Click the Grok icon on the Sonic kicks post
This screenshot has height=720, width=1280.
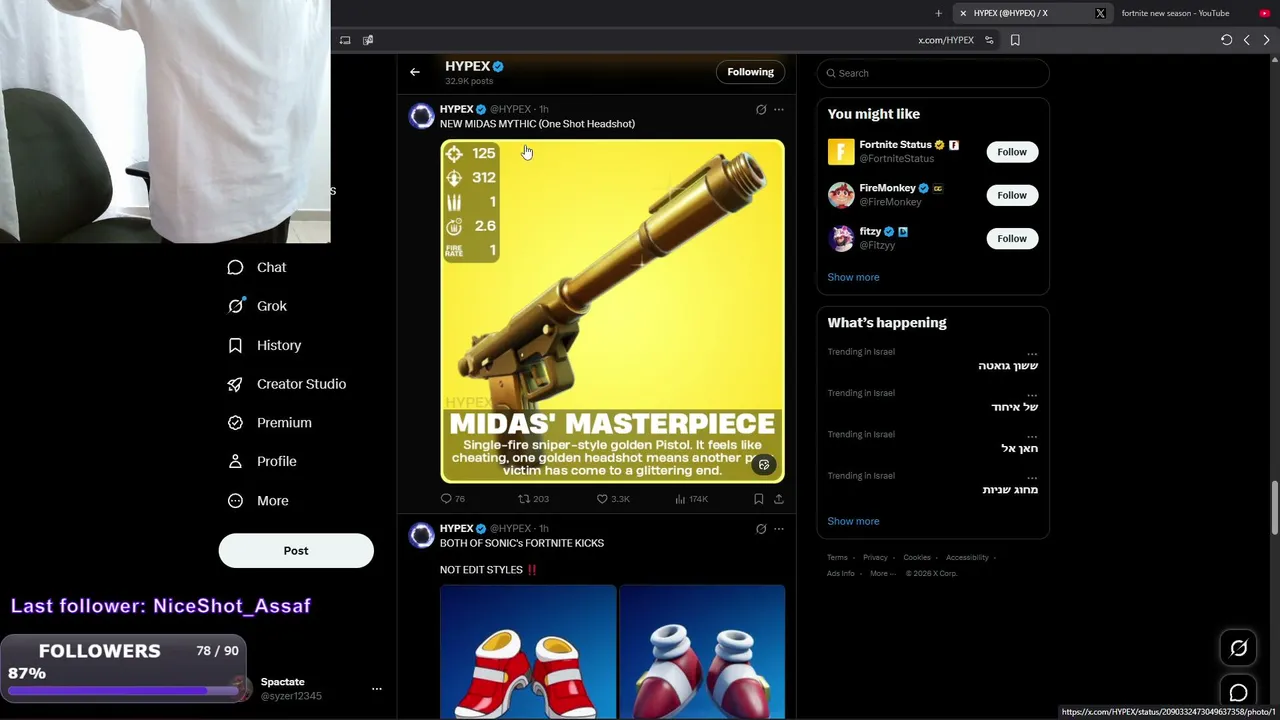point(761,528)
